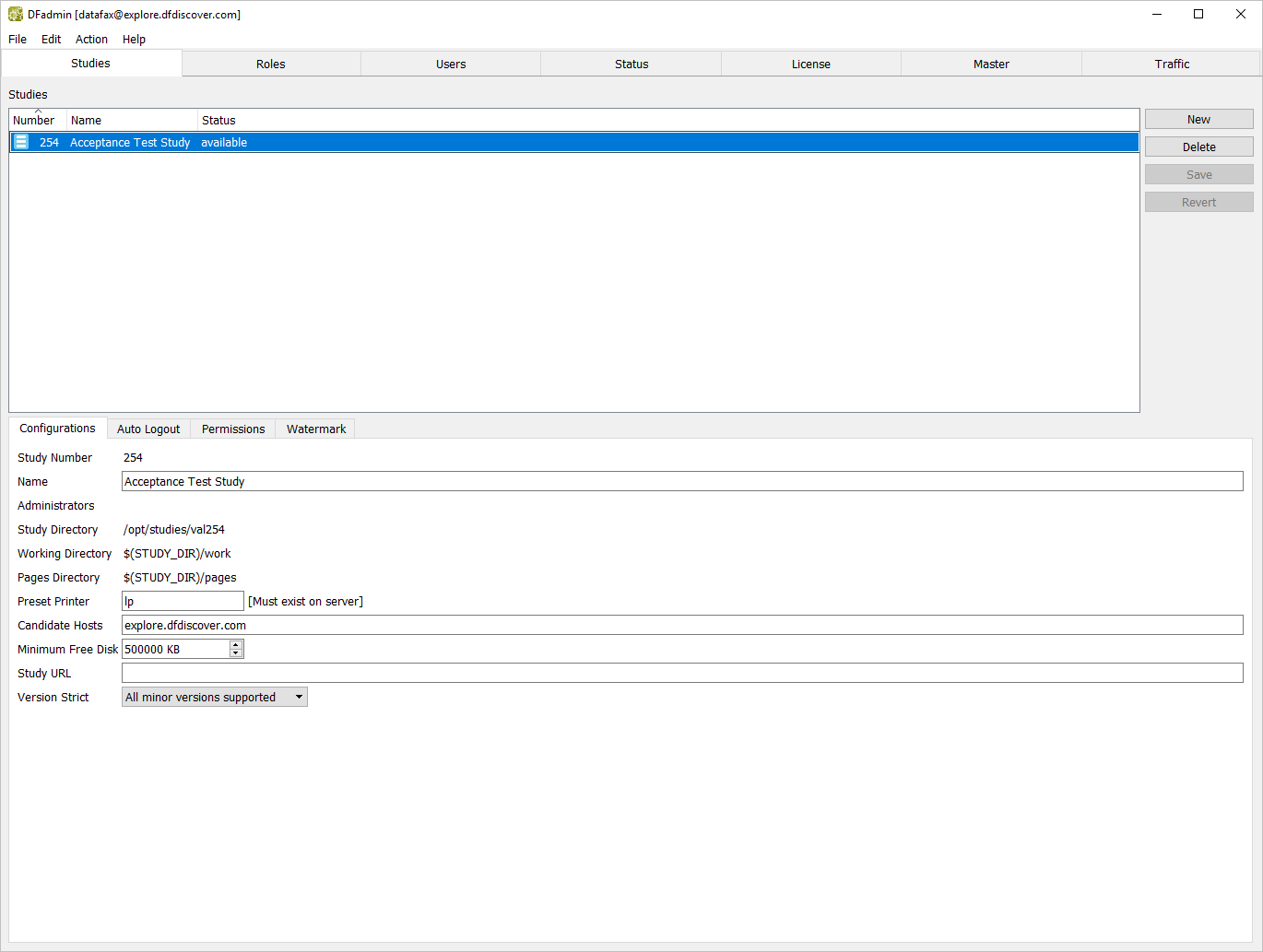Click the Study URL input field
This screenshot has height=952, width=1263.
click(682, 674)
